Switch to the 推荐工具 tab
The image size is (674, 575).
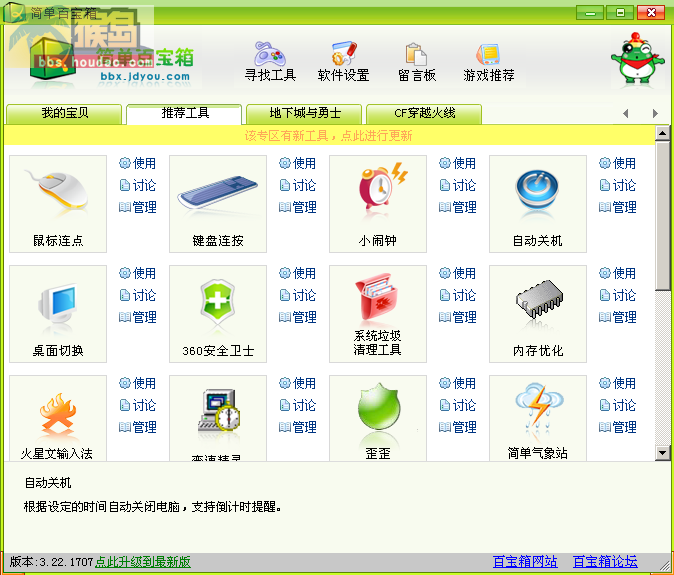tap(184, 113)
